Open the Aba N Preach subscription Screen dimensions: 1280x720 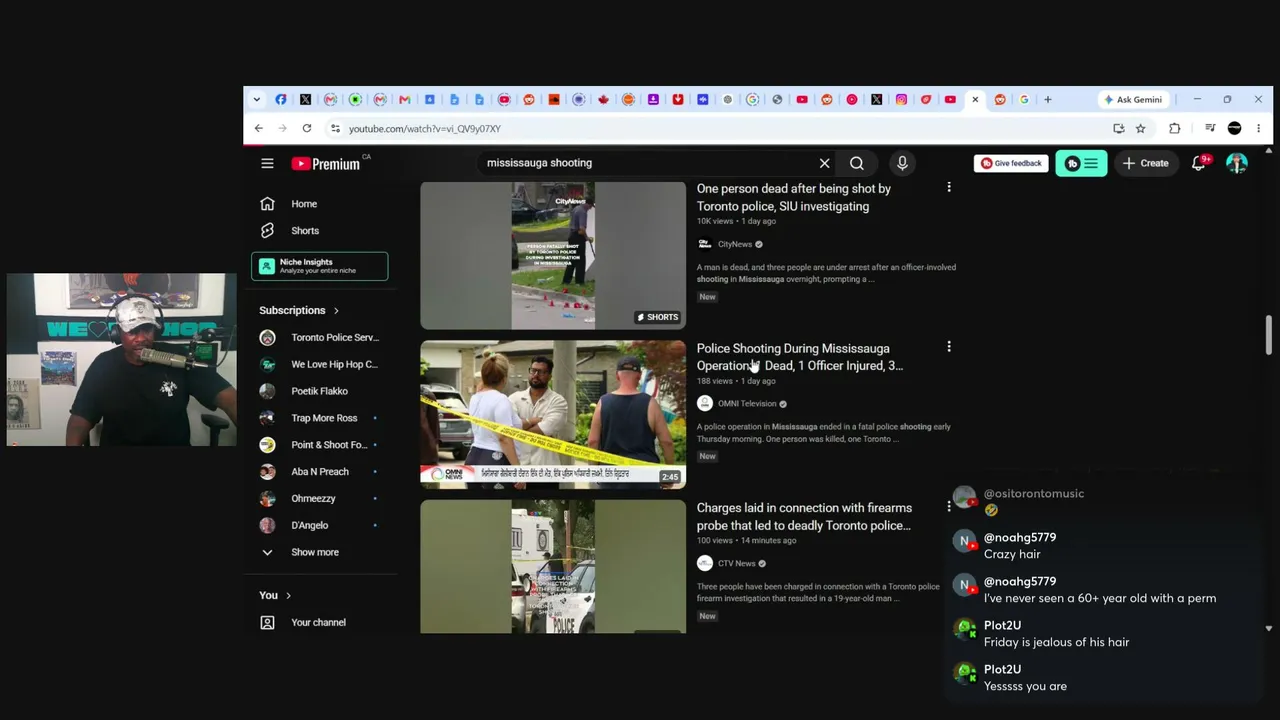319,472
